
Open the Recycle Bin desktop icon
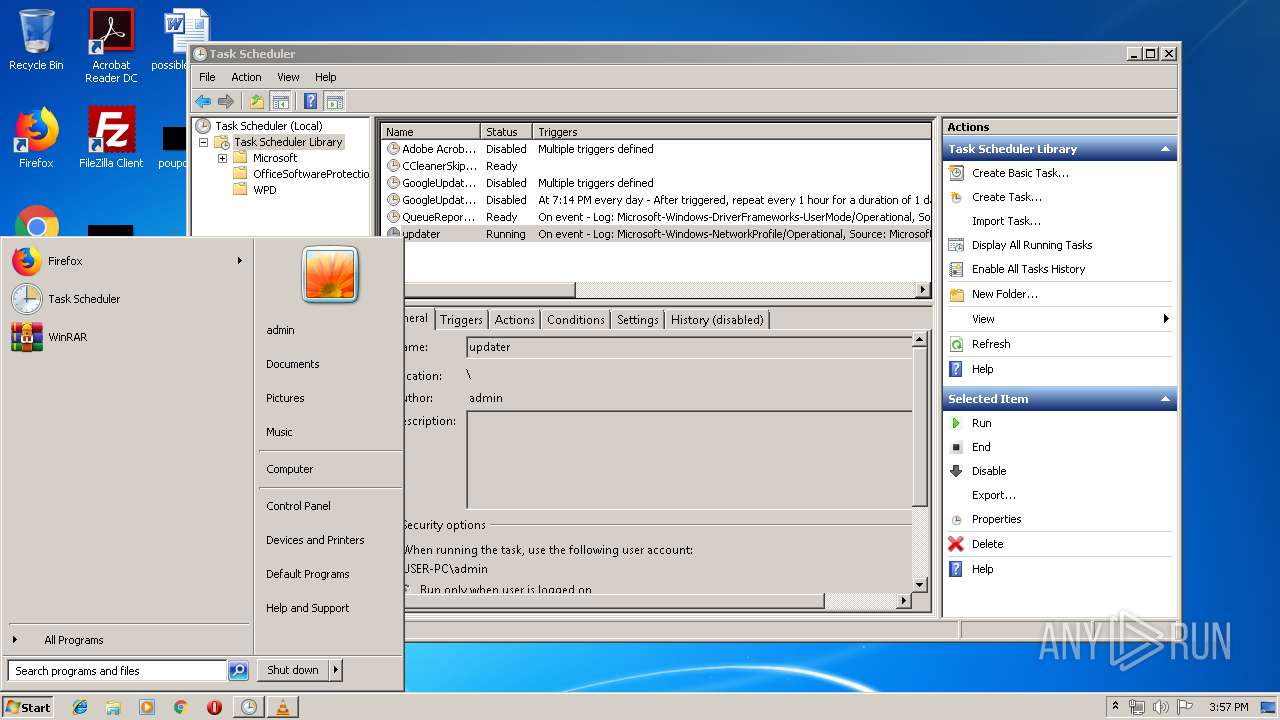(x=36, y=40)
